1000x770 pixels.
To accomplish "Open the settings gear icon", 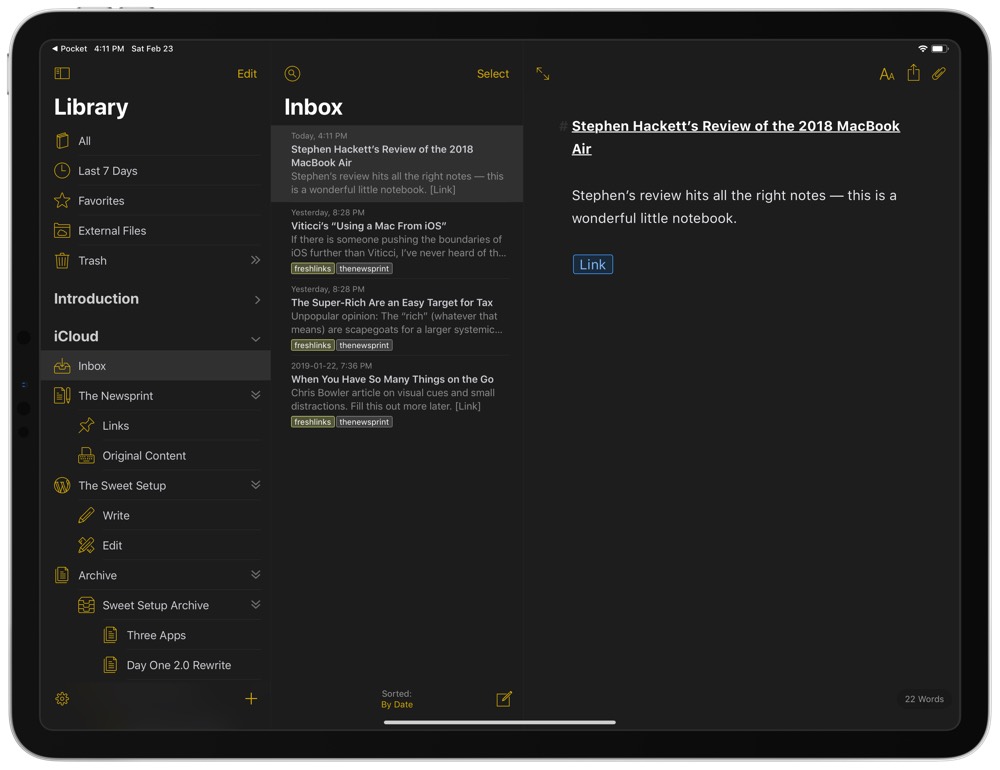I will click(x=62, y=699).
